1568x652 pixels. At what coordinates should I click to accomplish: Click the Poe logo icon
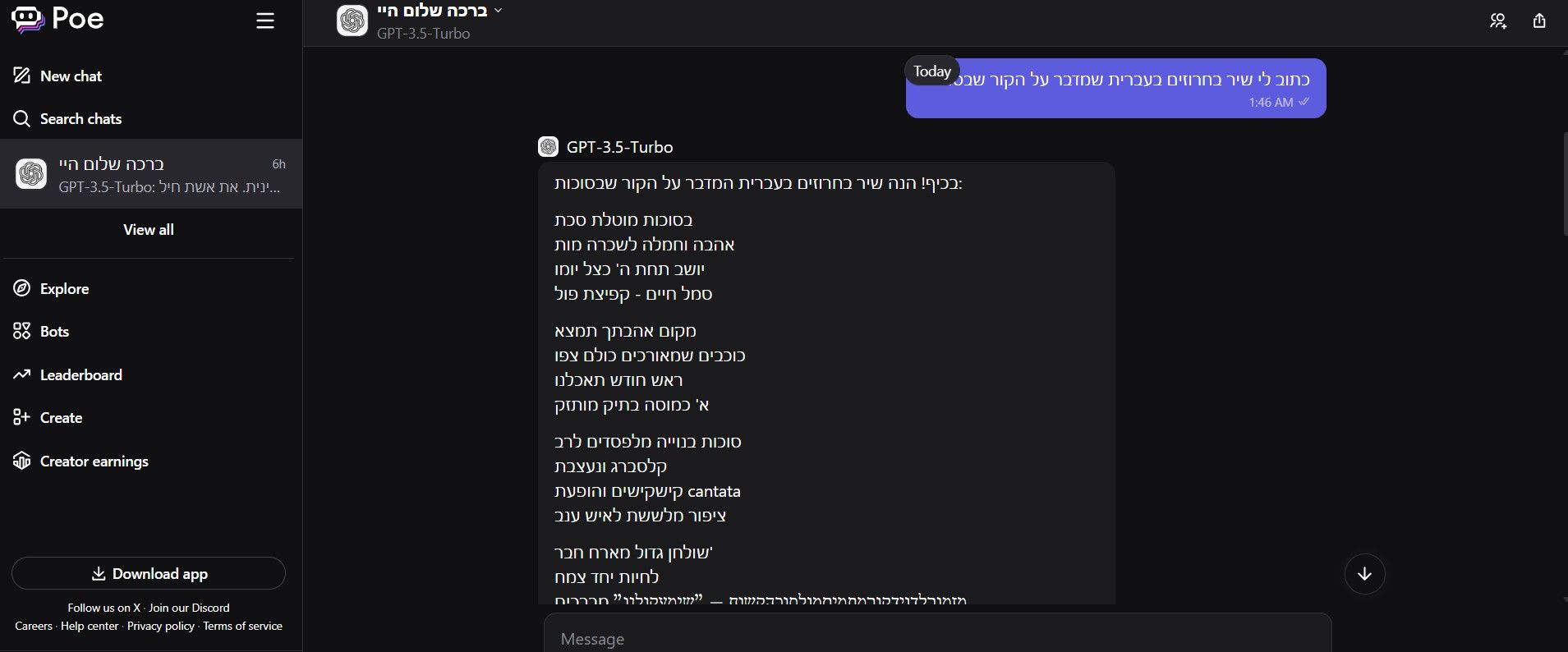(x=28, y=20)
